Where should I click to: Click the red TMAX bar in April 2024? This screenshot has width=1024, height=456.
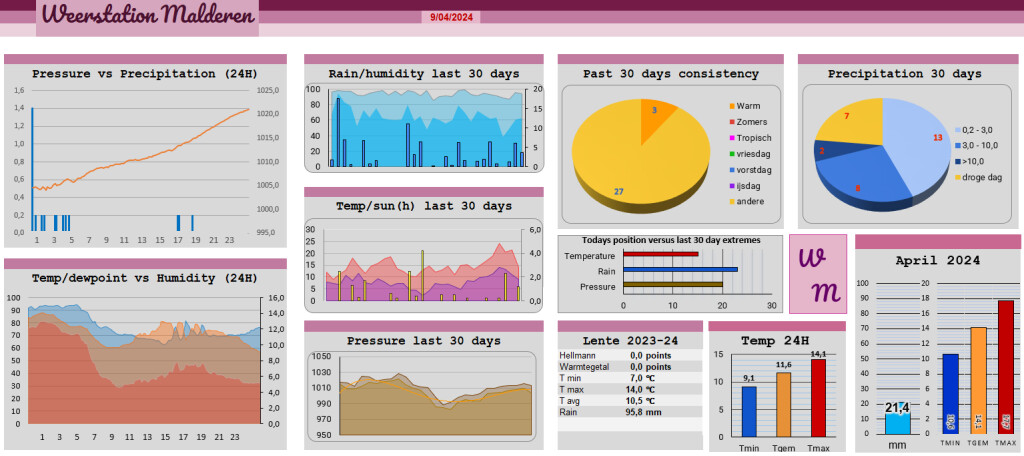[1006, 366]
